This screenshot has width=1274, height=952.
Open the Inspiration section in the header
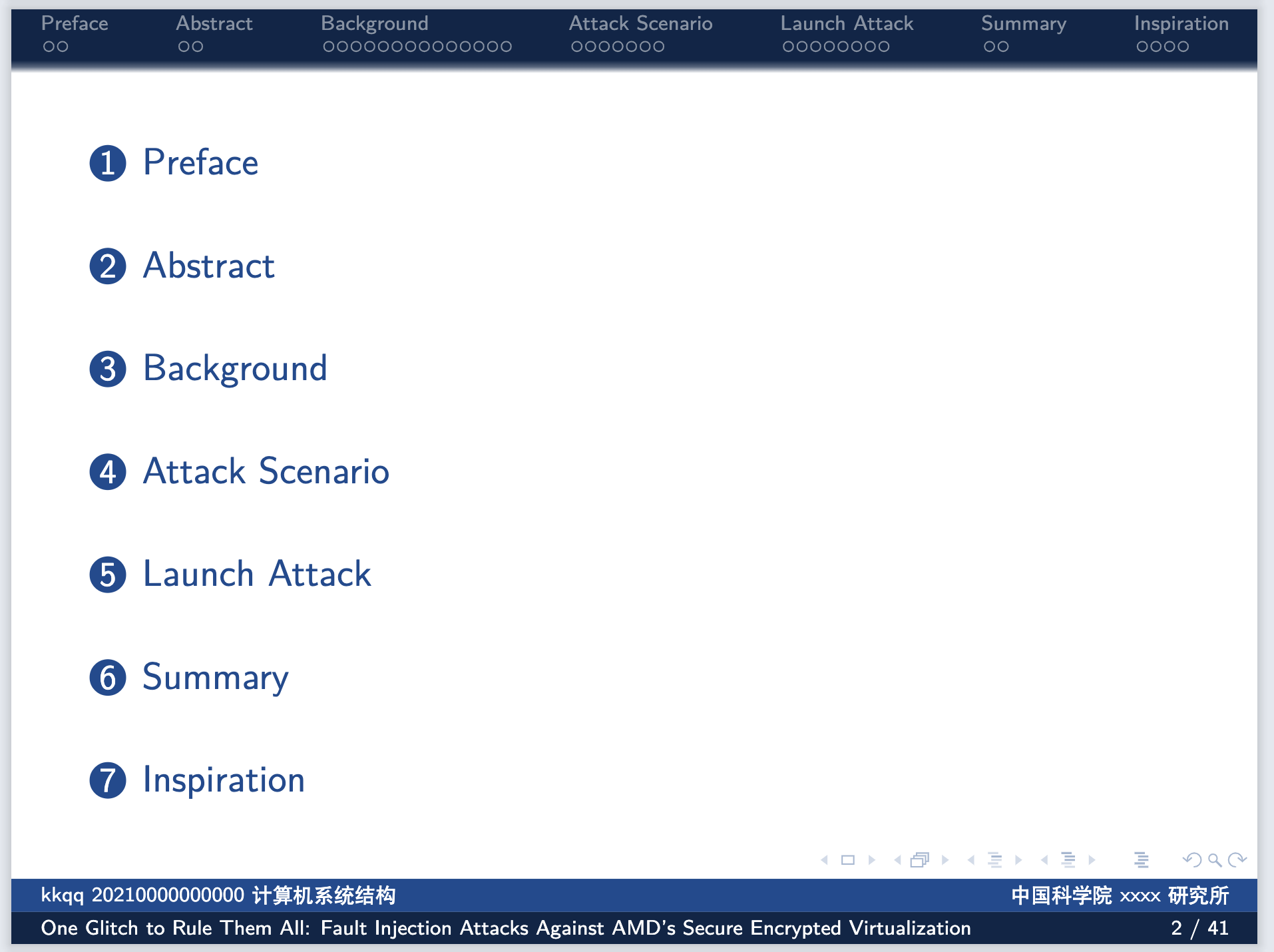click(1181, 24)
